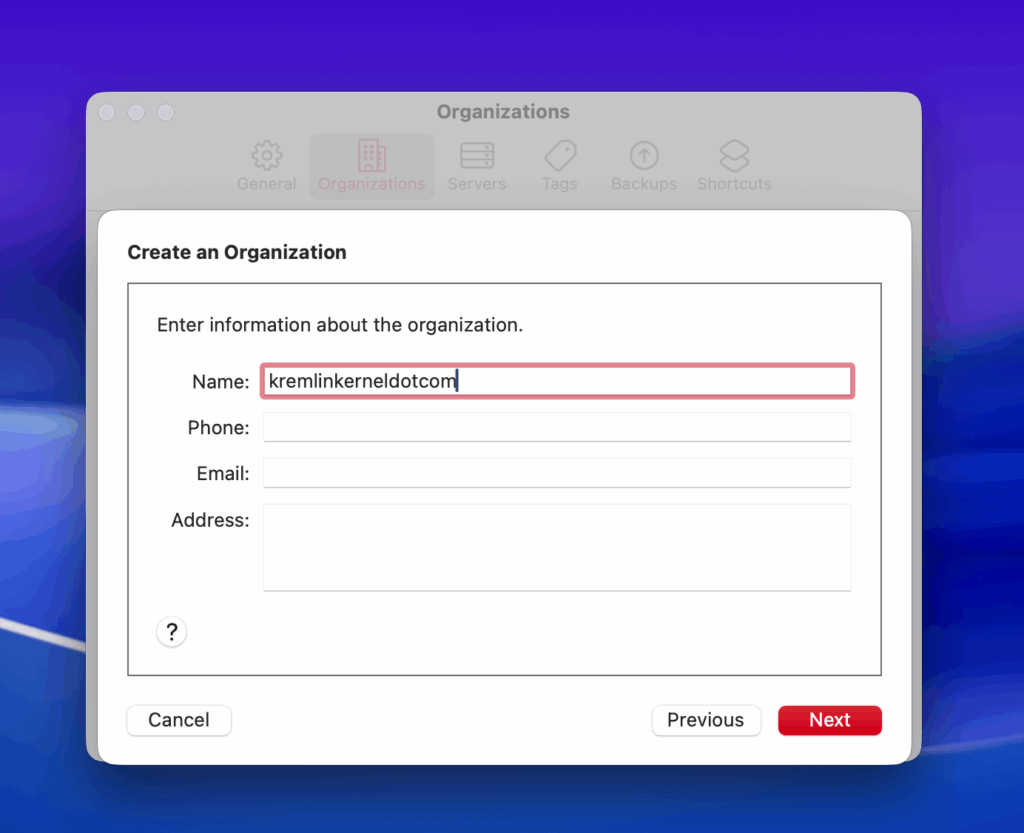
Task: Open the Servers toolbar icon
Action: [476, 156]
